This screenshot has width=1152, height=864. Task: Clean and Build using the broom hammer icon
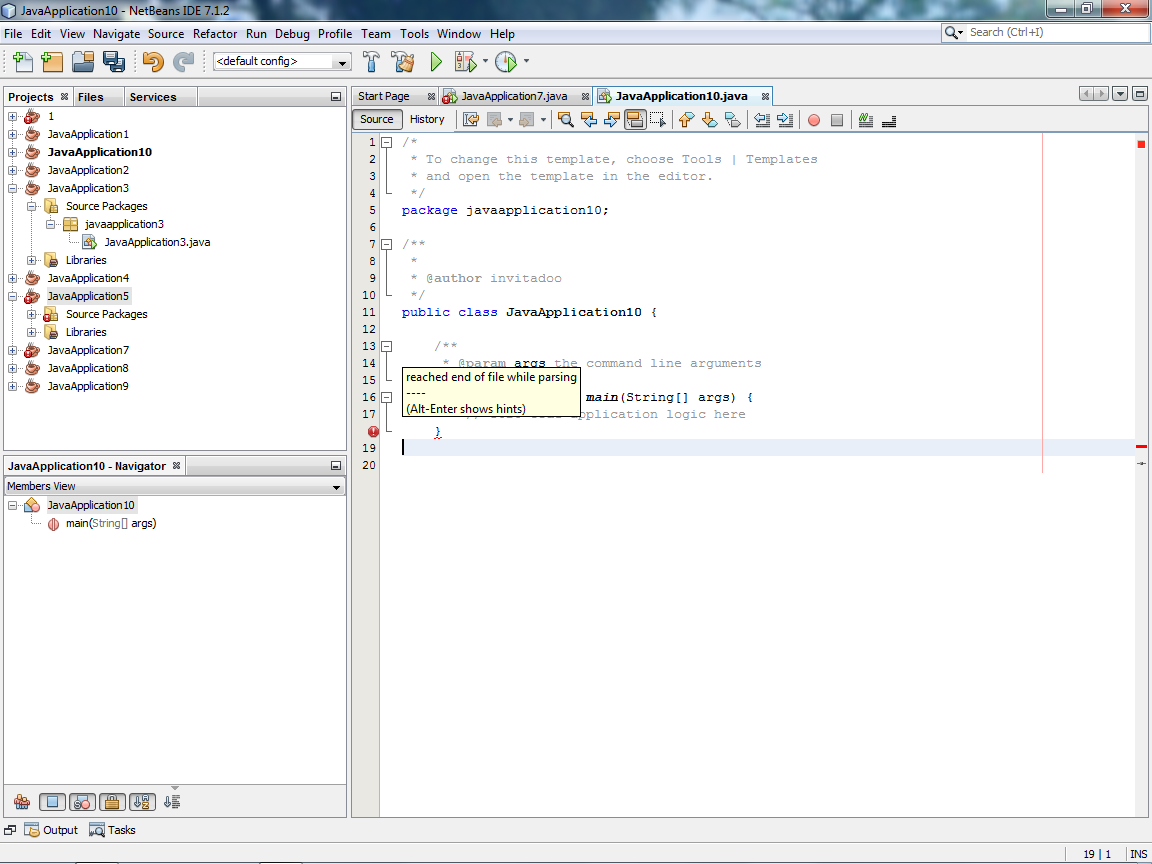tap(402, 61)
